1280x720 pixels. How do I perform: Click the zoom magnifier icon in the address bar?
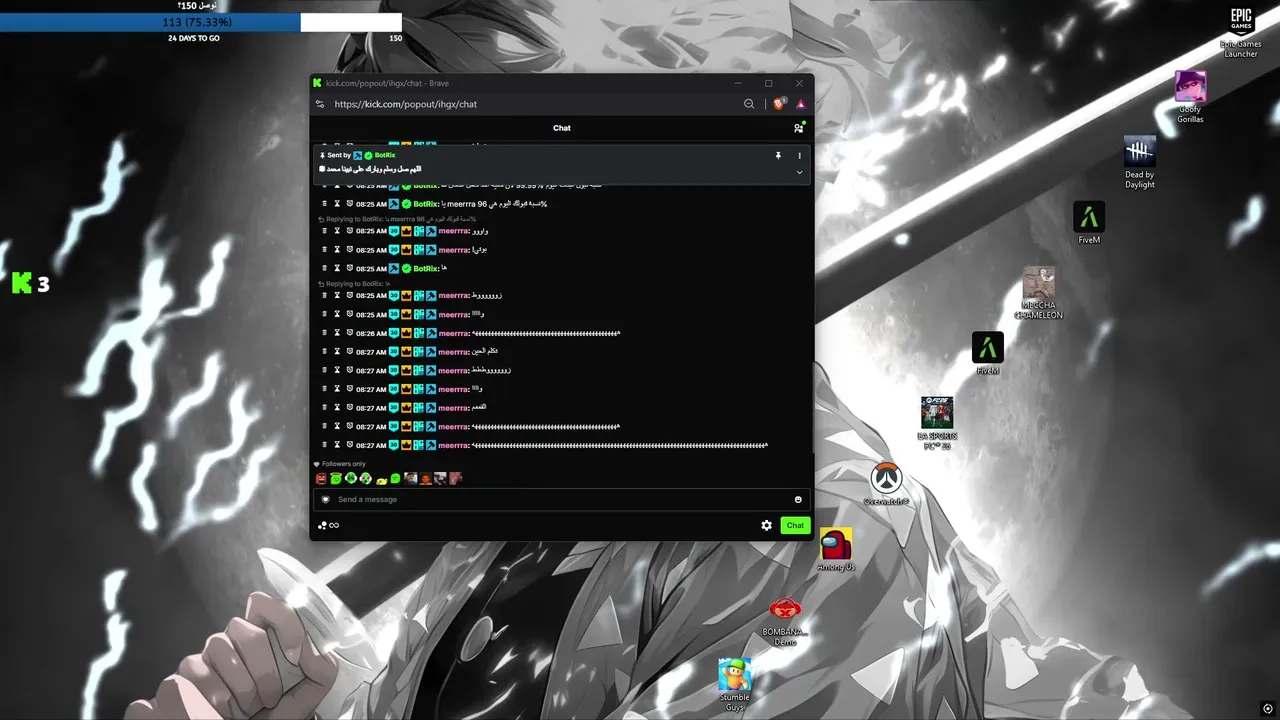click(749, 104)
